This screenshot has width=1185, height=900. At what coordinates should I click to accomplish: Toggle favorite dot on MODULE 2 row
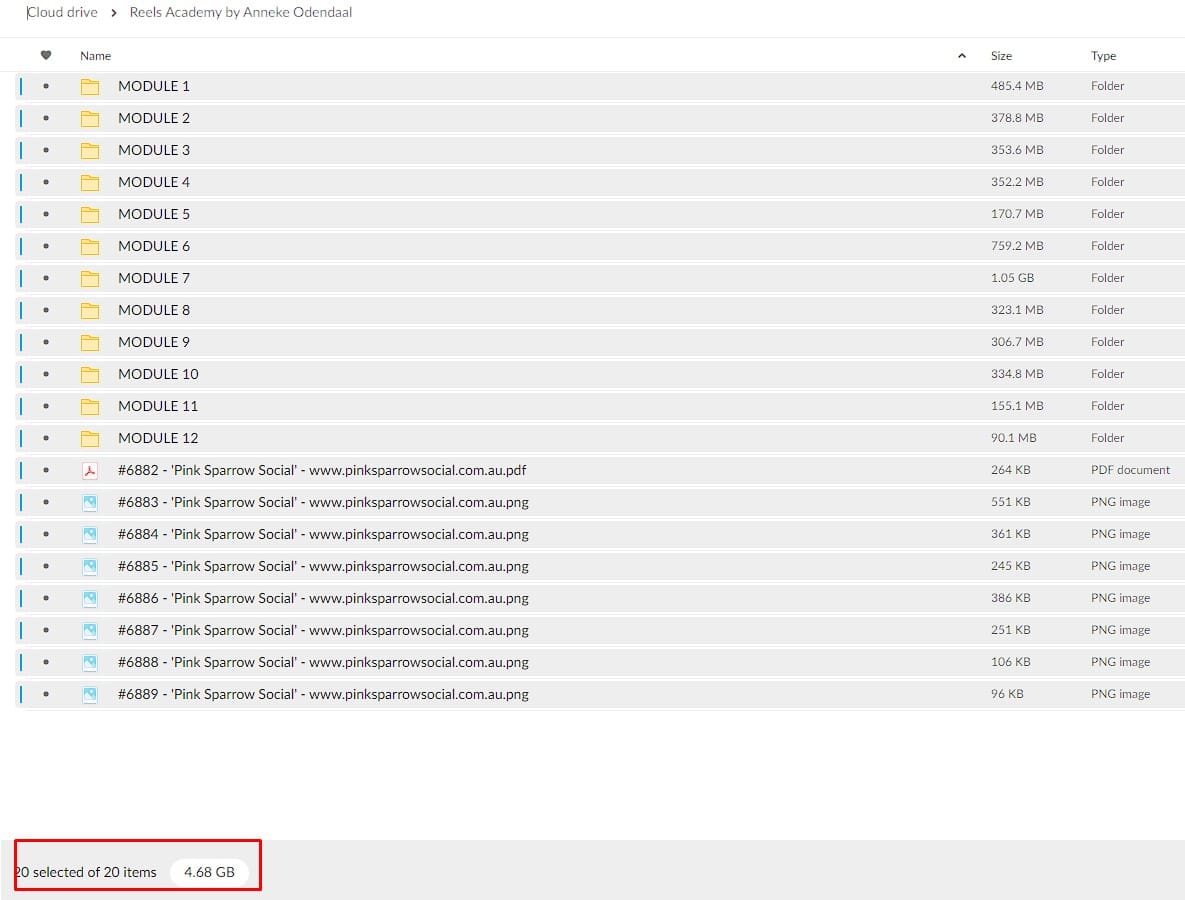(46, 118)
